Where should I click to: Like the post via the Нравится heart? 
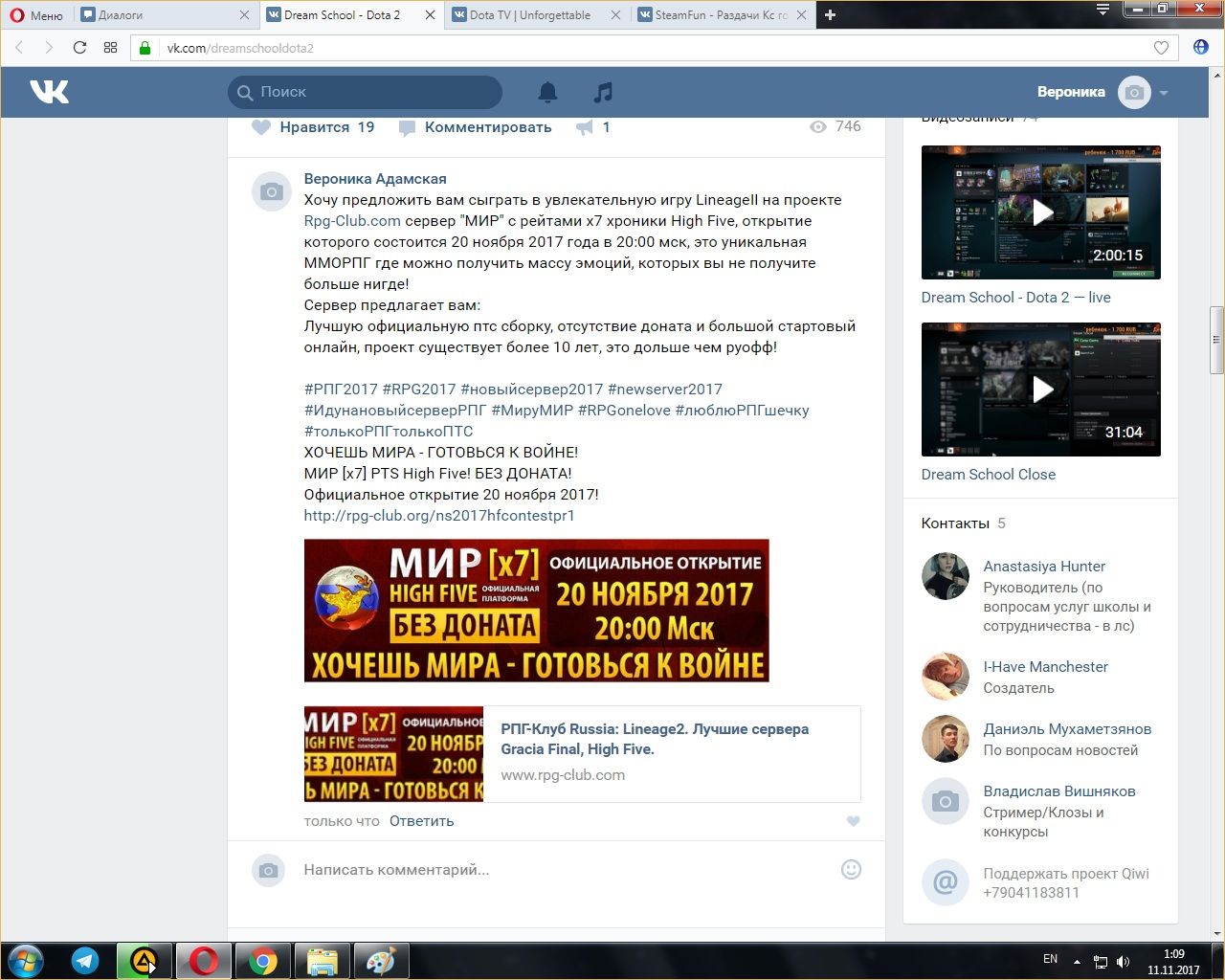click(x=261, y=126)
